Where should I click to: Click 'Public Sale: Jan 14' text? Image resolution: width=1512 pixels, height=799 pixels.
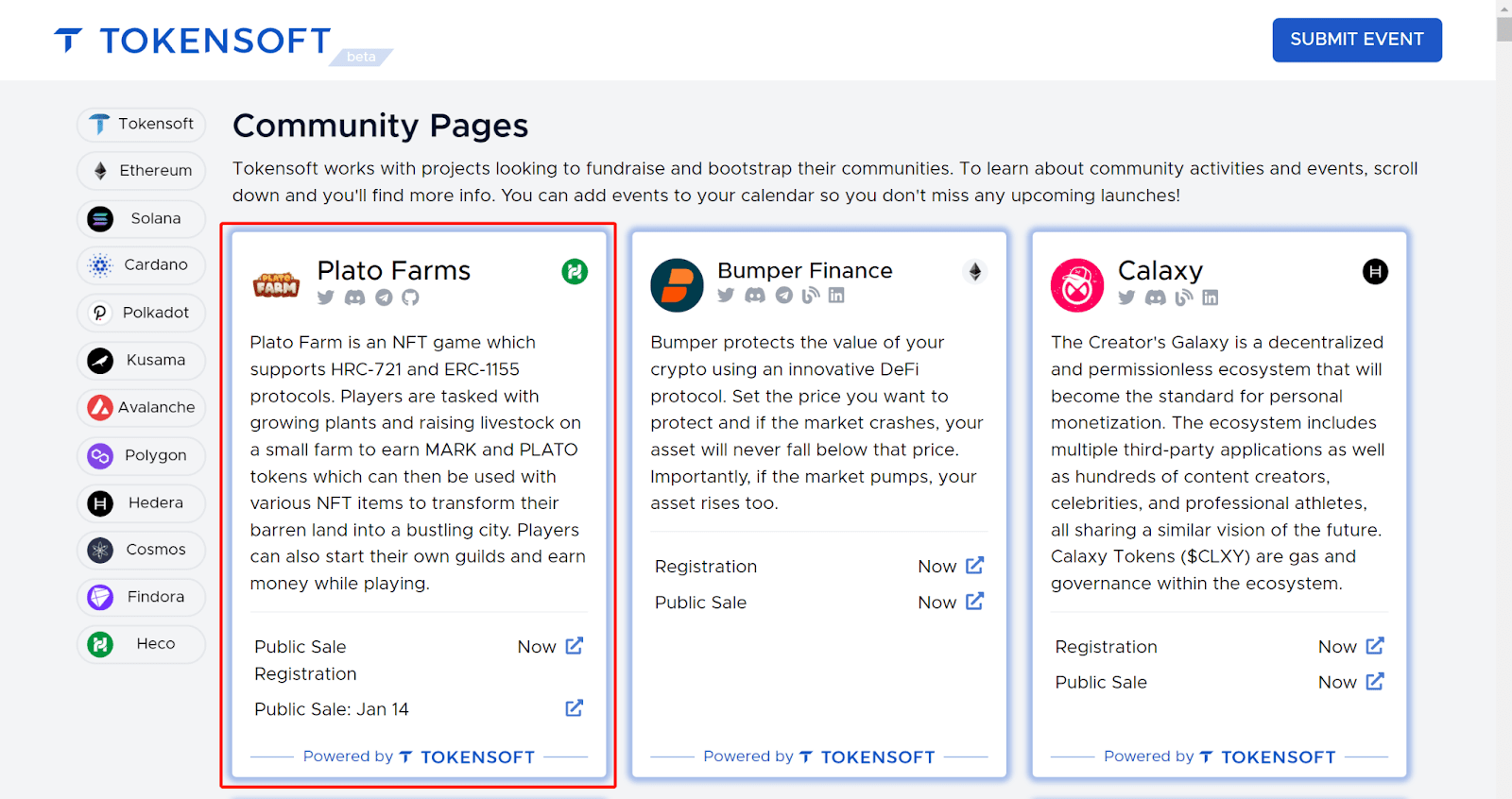332,709
